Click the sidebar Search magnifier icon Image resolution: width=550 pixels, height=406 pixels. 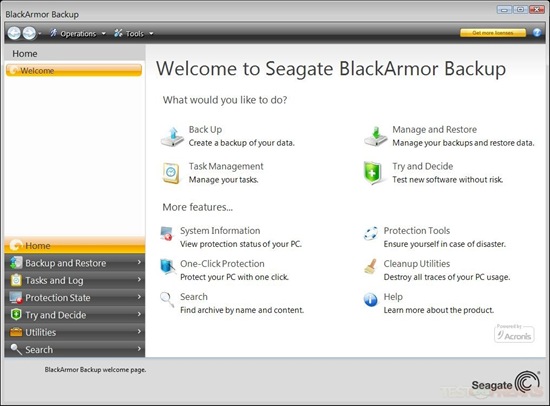tap(16, 349)
